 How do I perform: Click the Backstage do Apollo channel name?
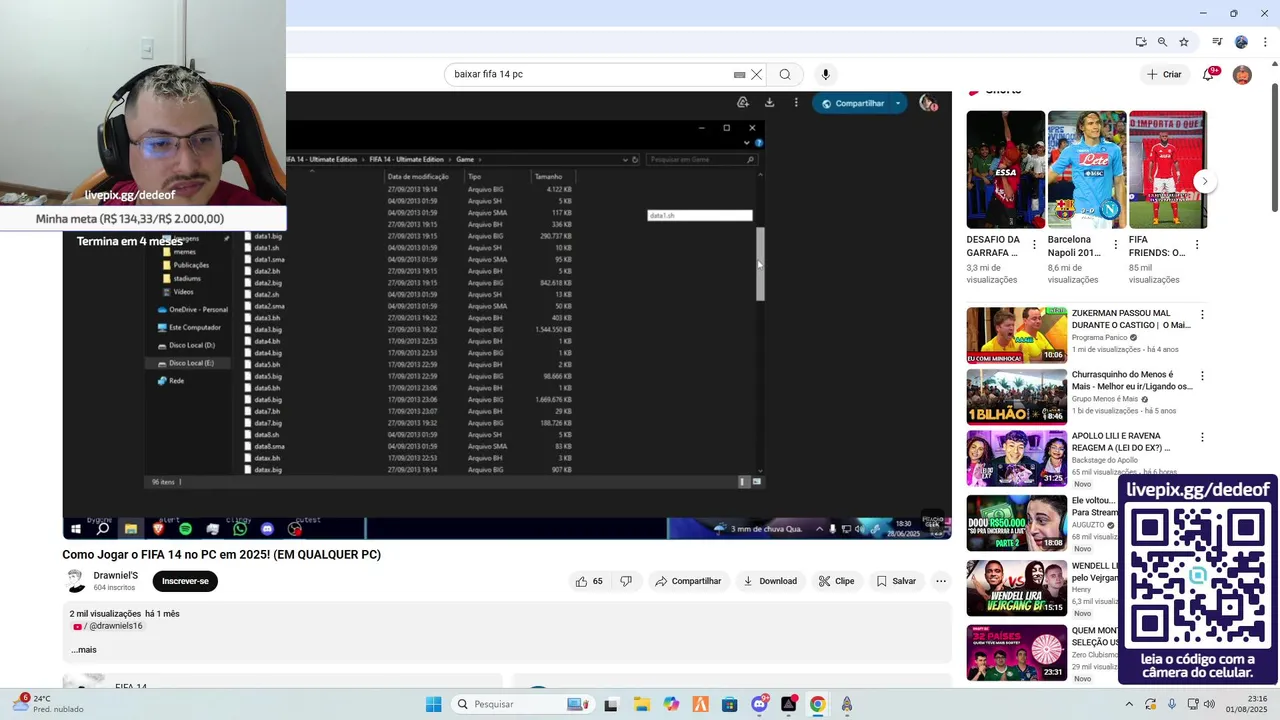coord(1105,460)
